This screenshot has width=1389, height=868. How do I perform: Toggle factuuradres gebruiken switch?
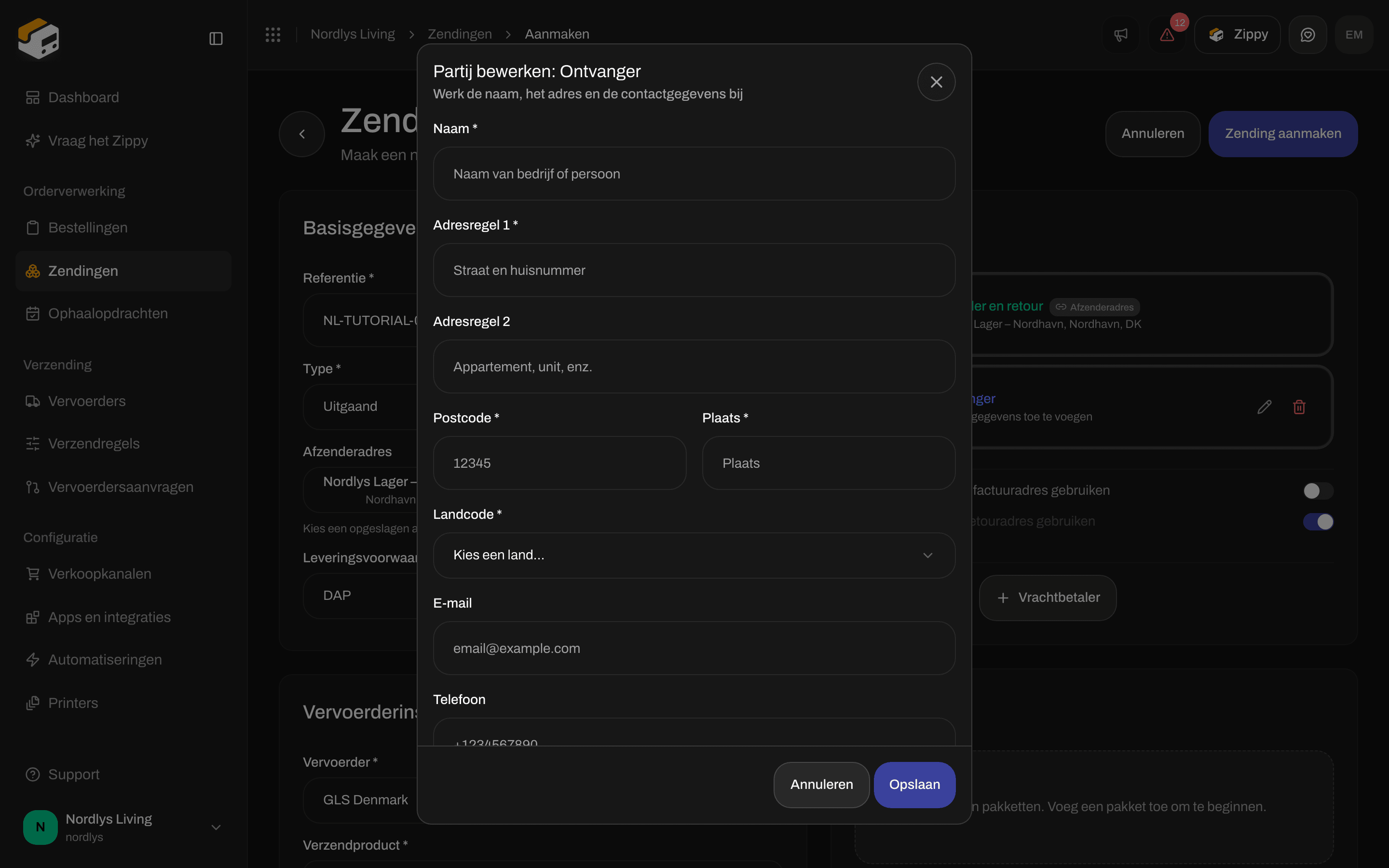(1318, 491)
